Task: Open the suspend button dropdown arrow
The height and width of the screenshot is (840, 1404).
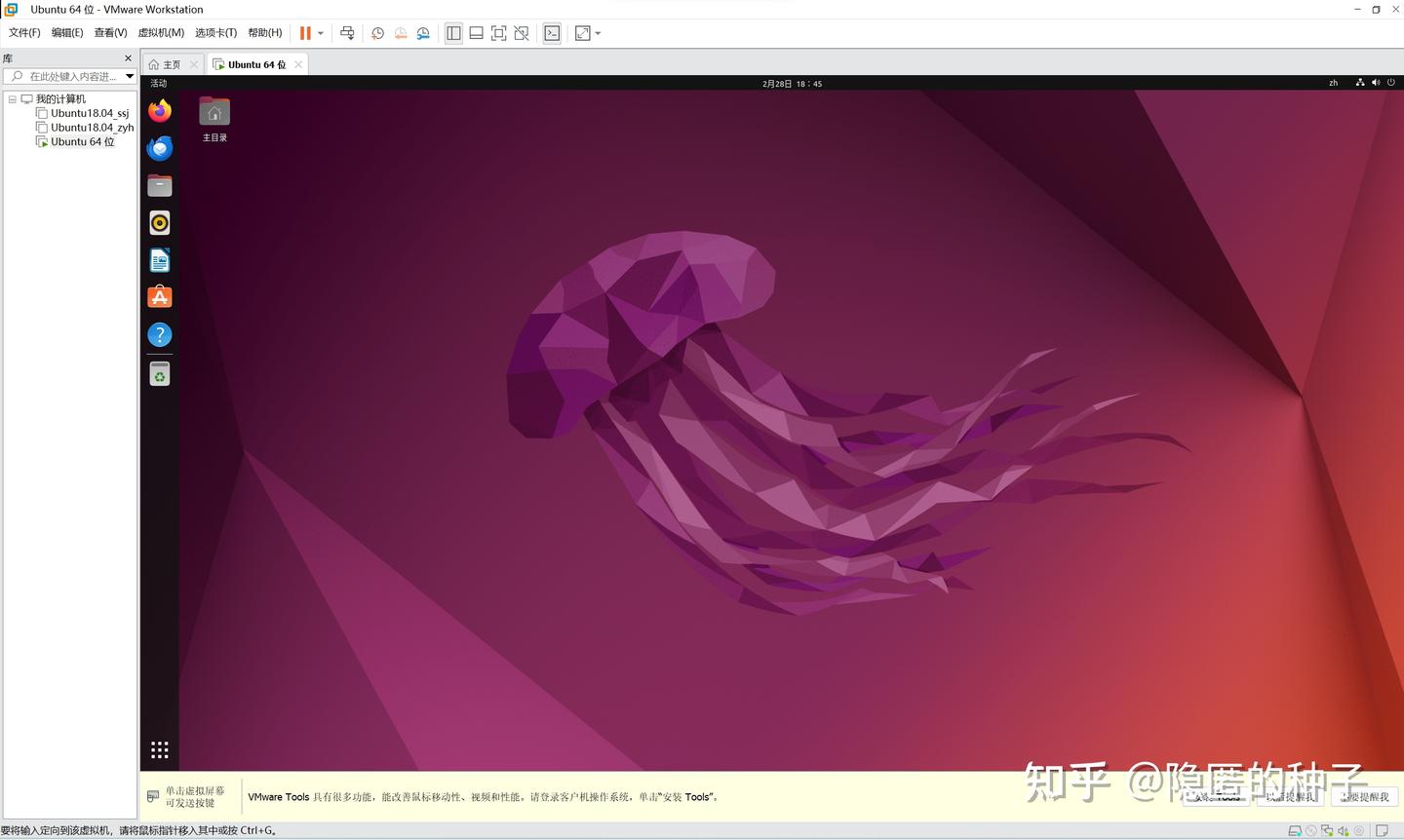Action: click(320, 32)
